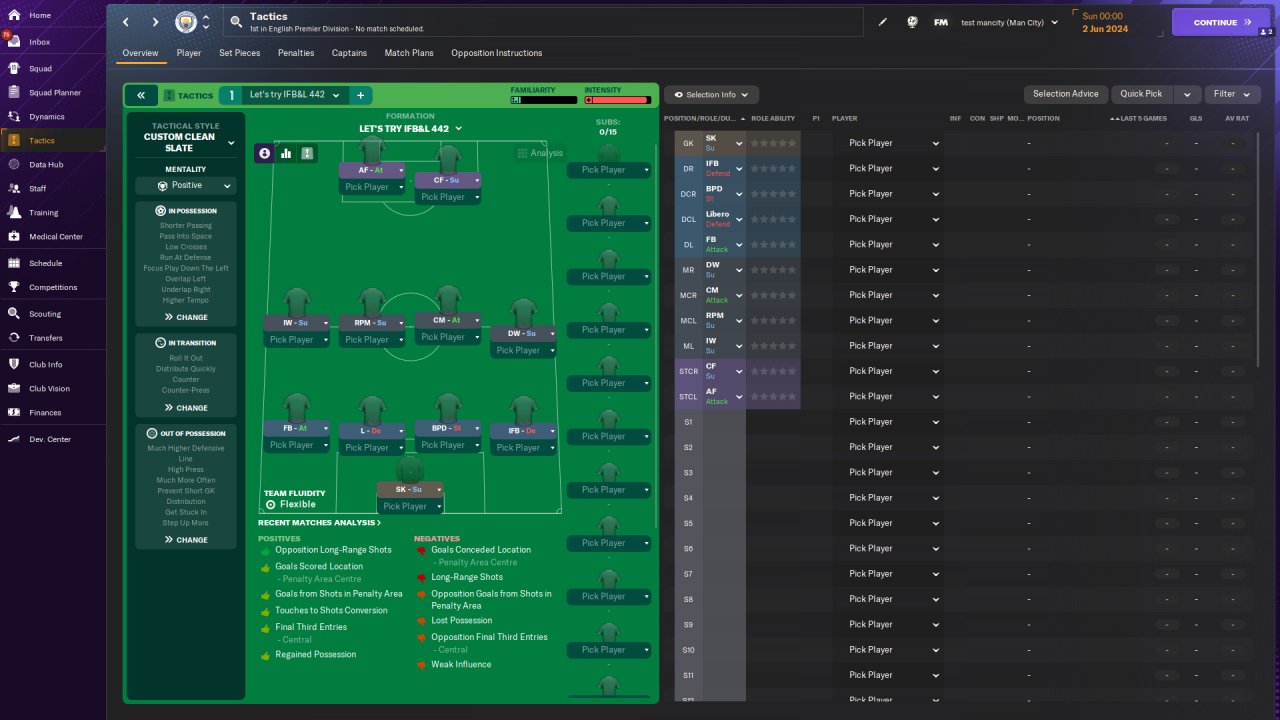Image resolution: width=1280 pixels, height=720 pixels.
Task: Select the exclamation view icon above the pitch
Action: click(x=307, y=153)
